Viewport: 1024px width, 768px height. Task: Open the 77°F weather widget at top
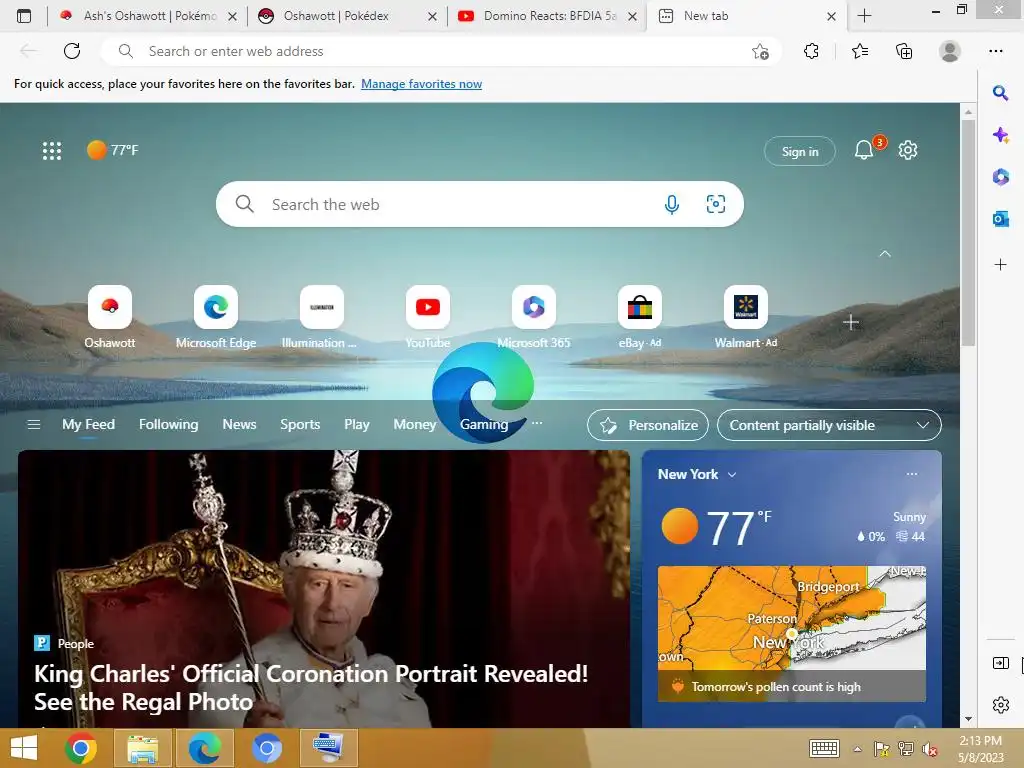(113, 150)
